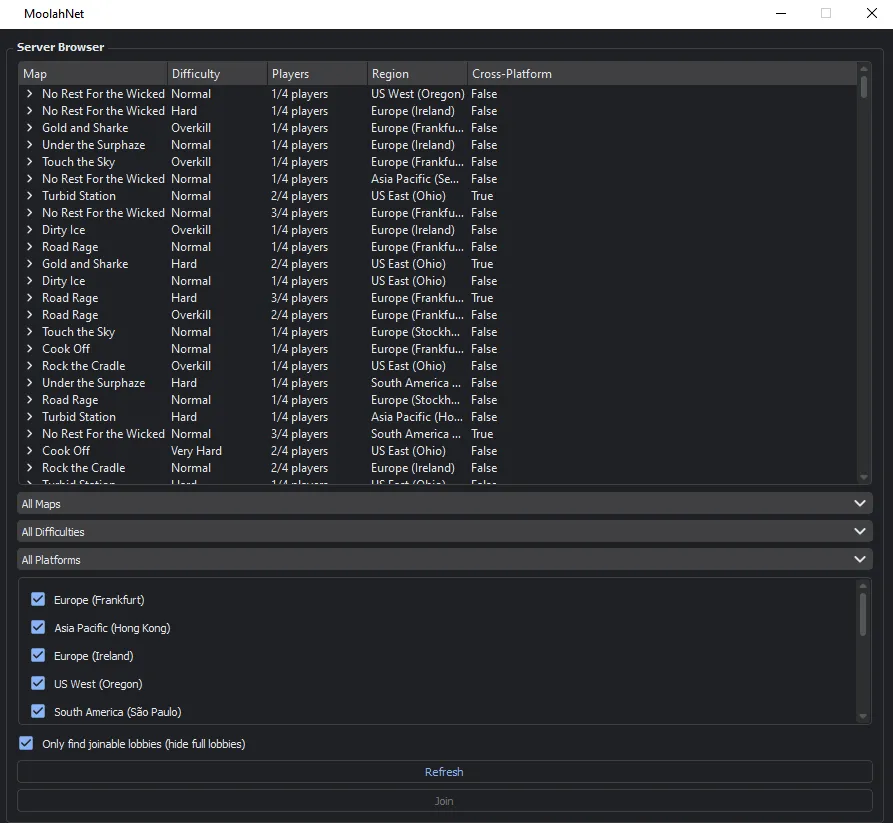Click the Join button
893x823 pixels.
coord(445,801)
